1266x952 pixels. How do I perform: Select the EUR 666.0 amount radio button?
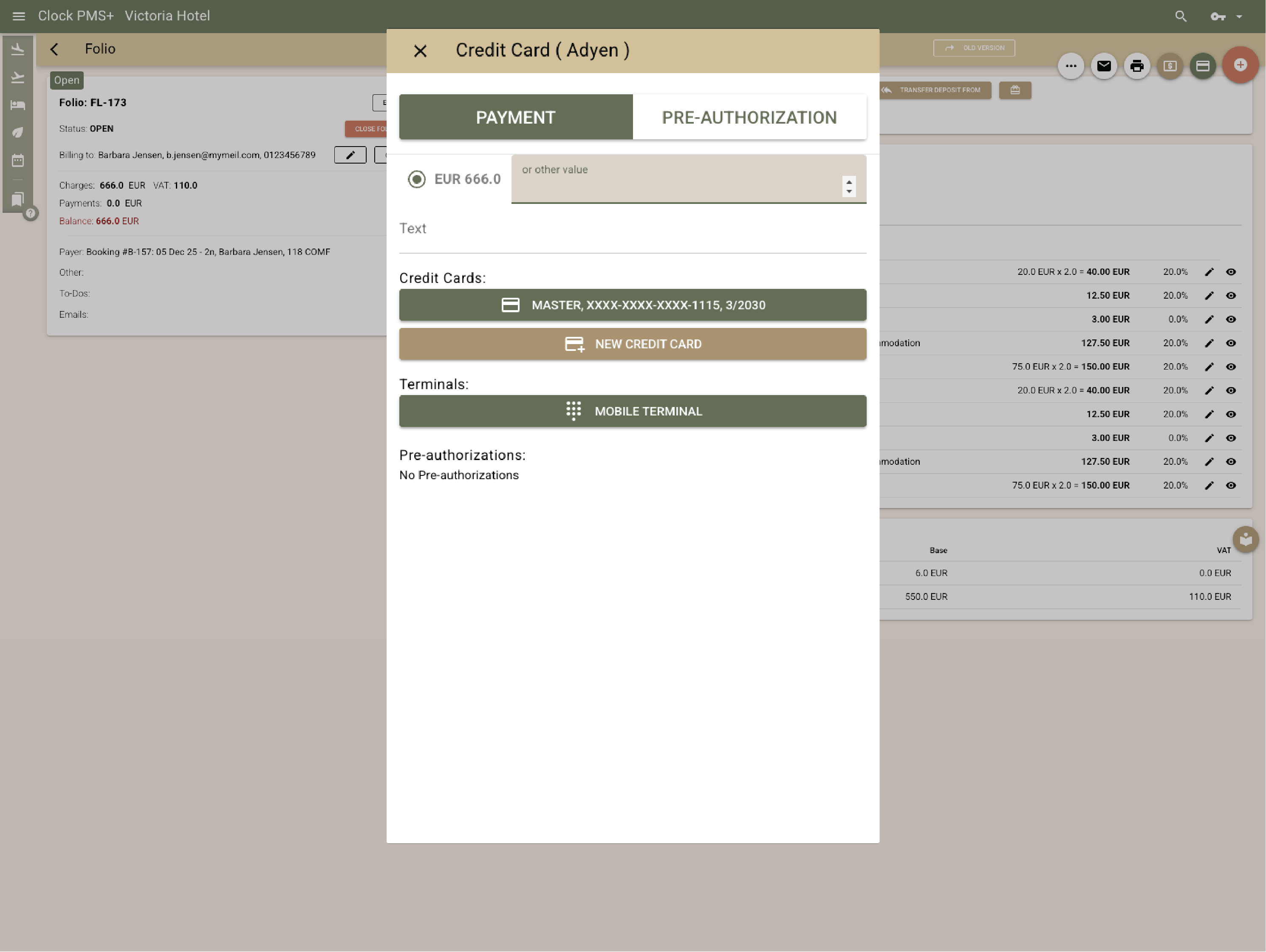coord(417,179)
